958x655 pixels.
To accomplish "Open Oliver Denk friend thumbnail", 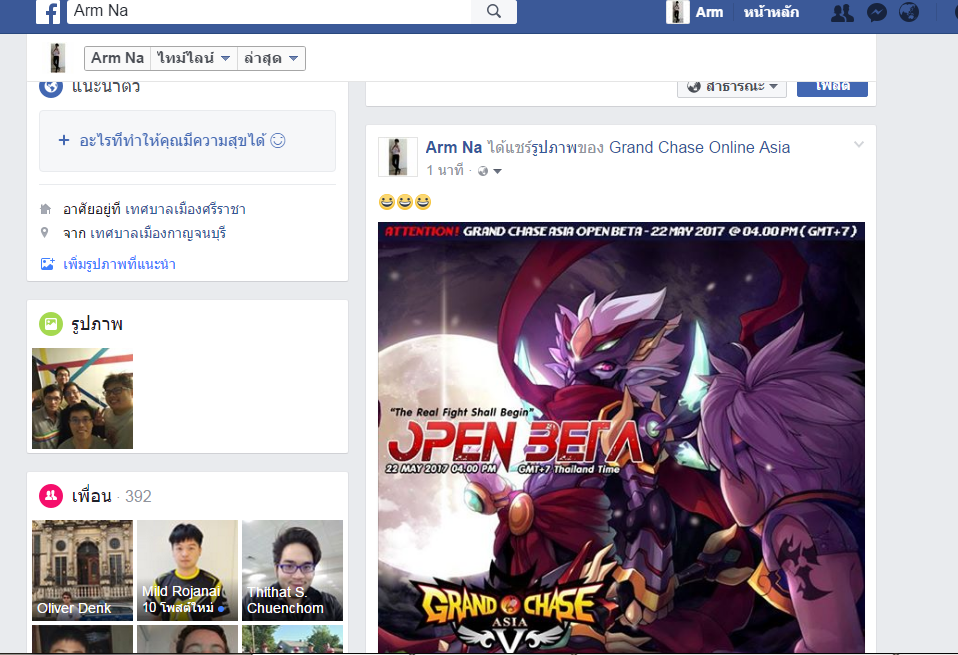I will click(82, 570).
